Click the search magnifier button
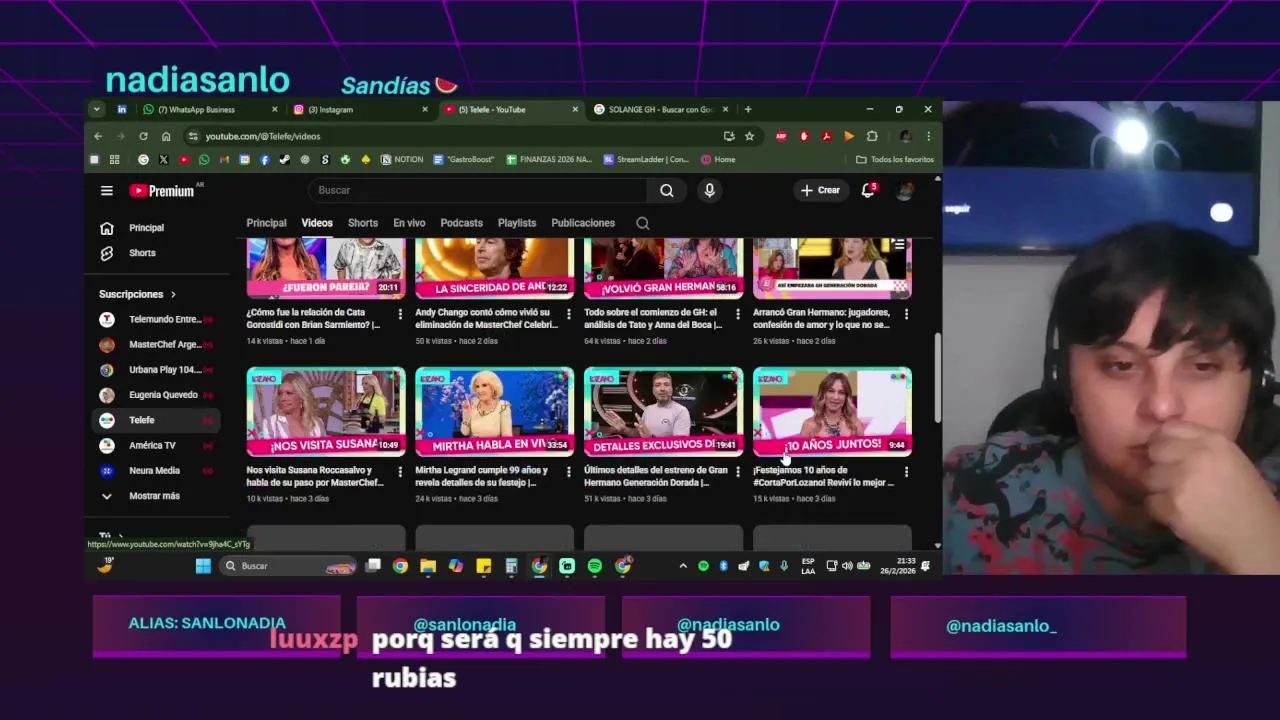Screen dimensions: 1280x720 (x=667, y=190)
